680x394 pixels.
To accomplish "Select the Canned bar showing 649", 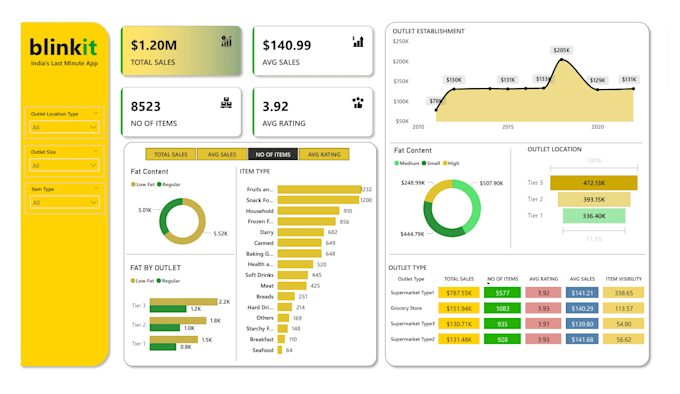I will pos(300,243).
